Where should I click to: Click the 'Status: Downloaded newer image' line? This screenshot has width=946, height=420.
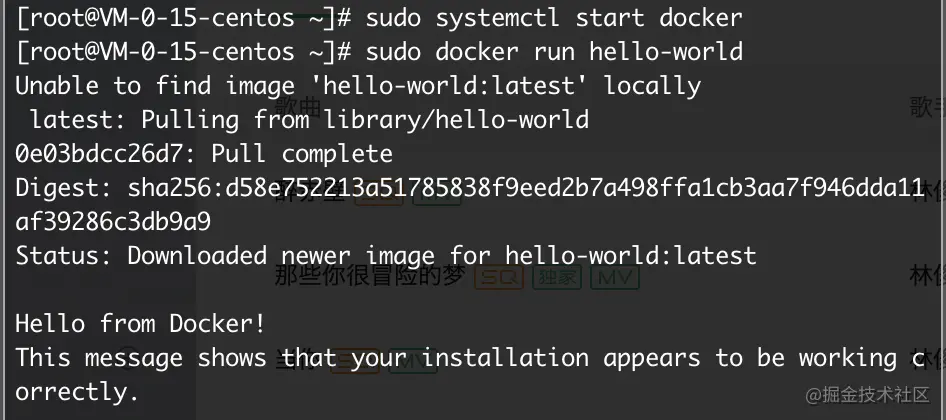[x=386, y=255]
